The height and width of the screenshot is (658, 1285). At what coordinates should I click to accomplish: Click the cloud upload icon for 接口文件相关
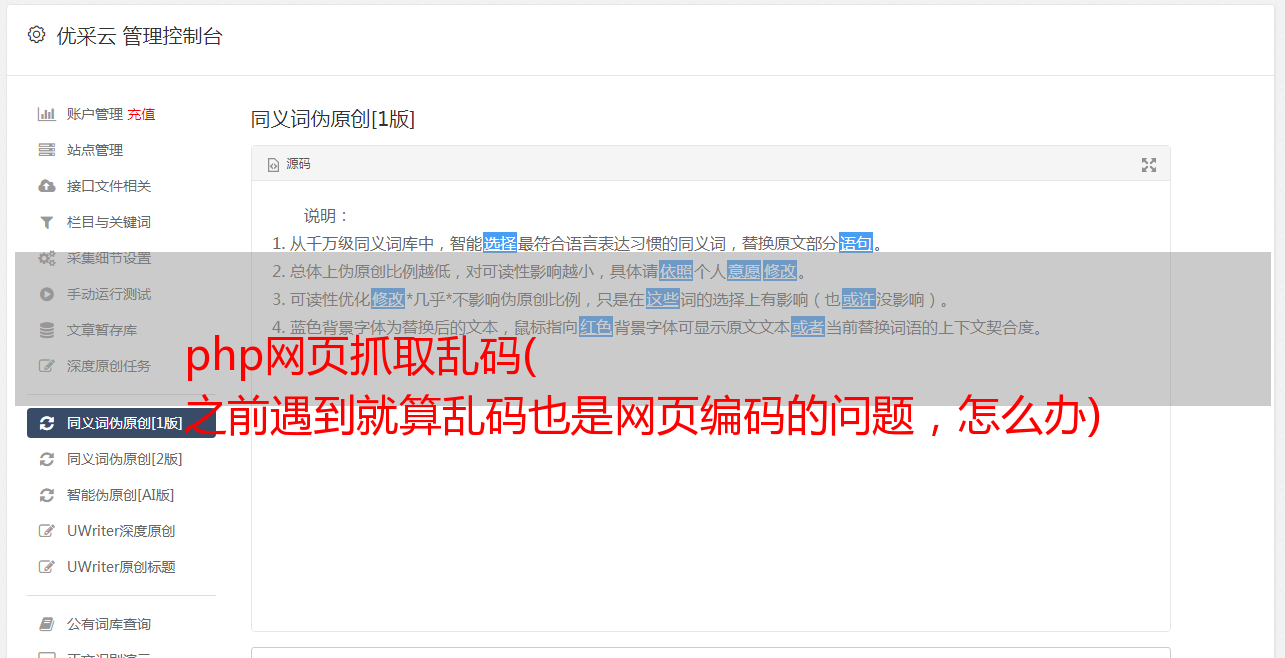coord(46,186)
